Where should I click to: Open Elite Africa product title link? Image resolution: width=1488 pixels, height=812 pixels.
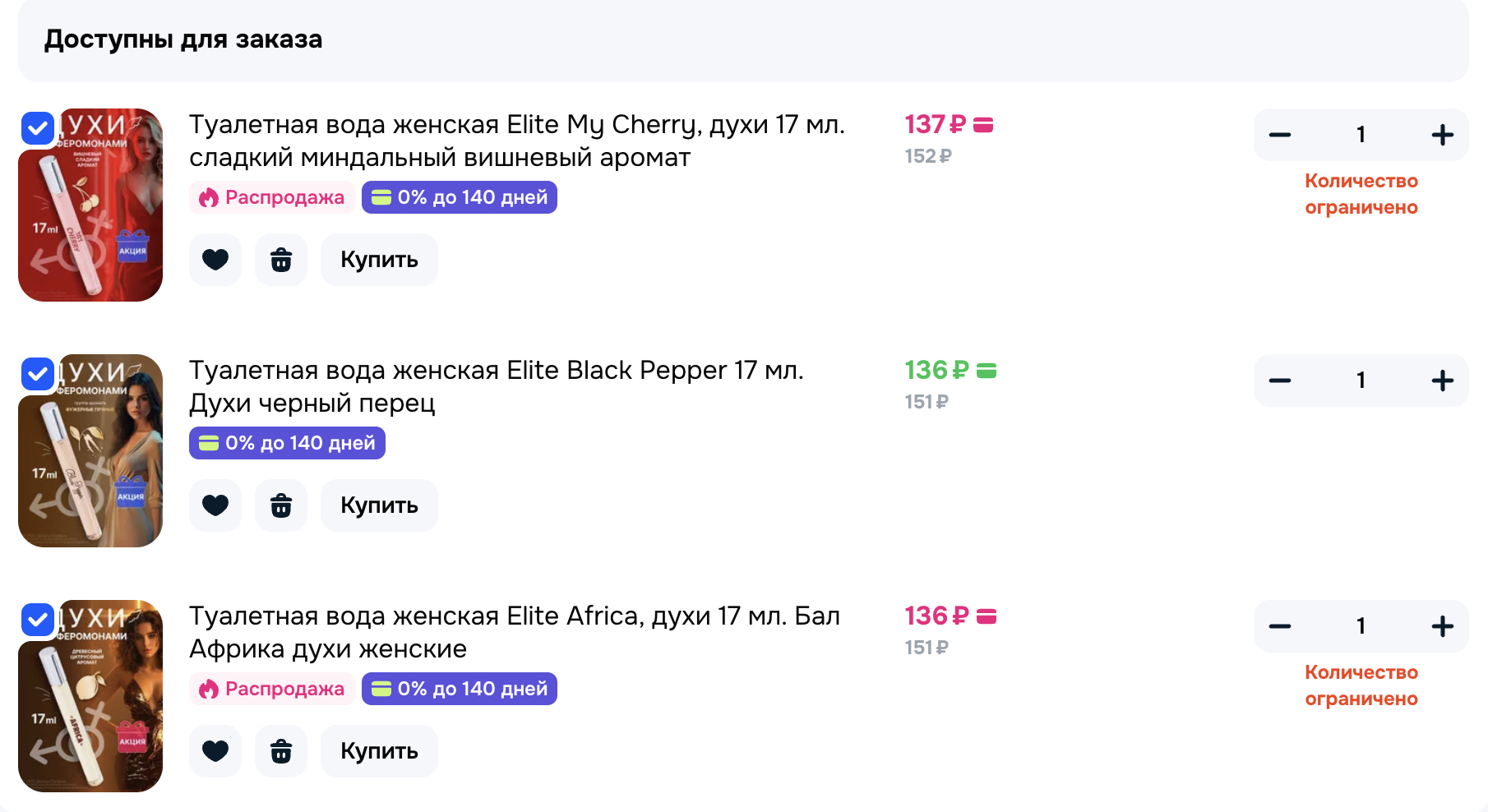(515, 632)
